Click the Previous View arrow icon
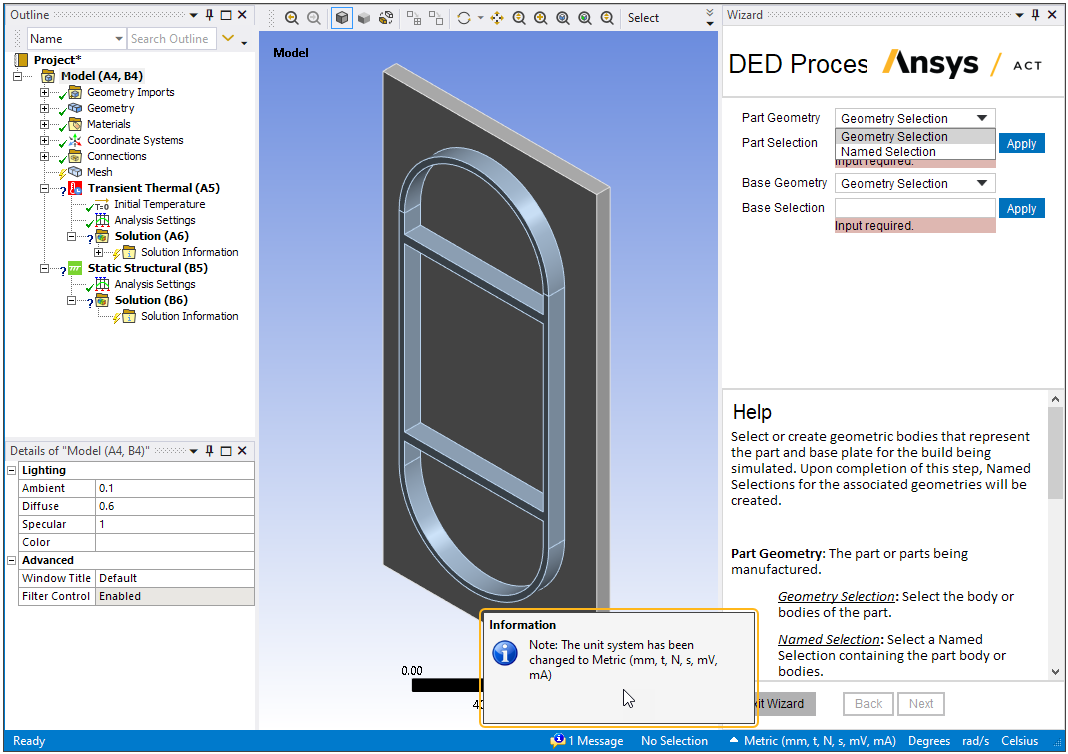 tap(293, 17)
